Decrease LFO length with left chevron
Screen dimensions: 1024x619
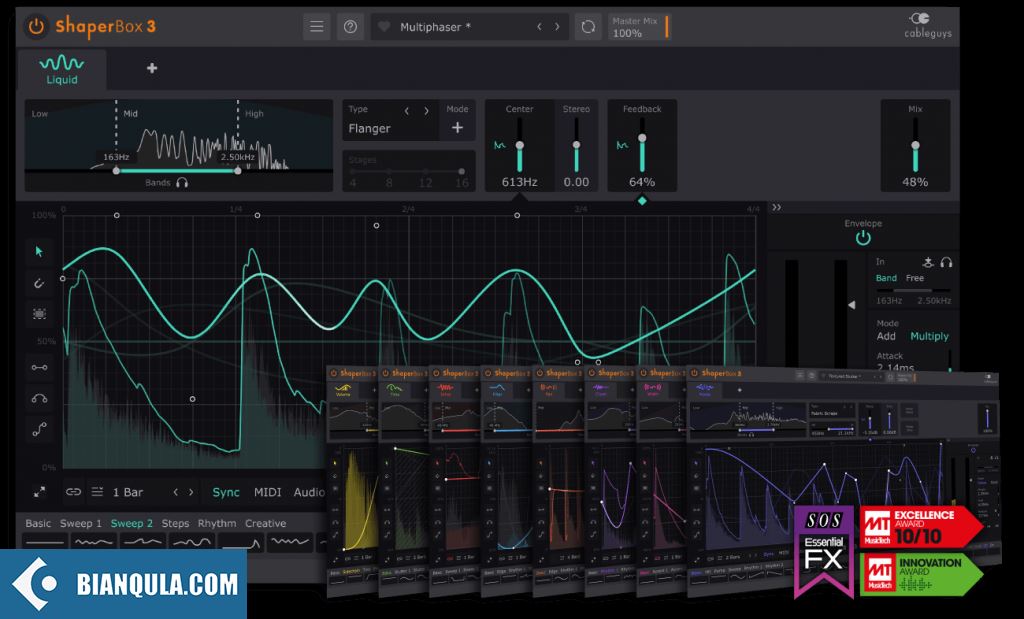point(176,492)
